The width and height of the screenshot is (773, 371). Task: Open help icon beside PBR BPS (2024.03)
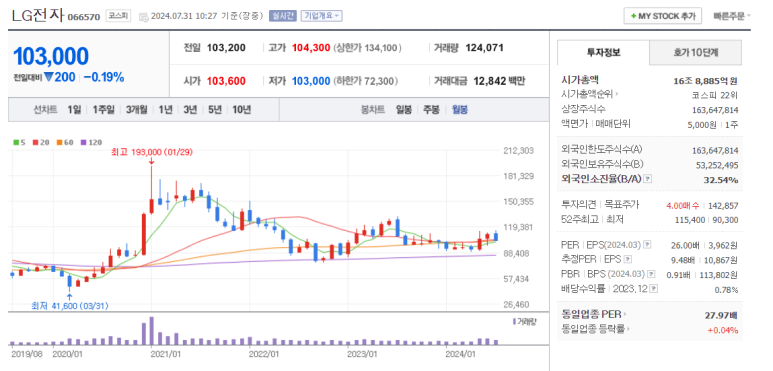[x=652, y=273]
